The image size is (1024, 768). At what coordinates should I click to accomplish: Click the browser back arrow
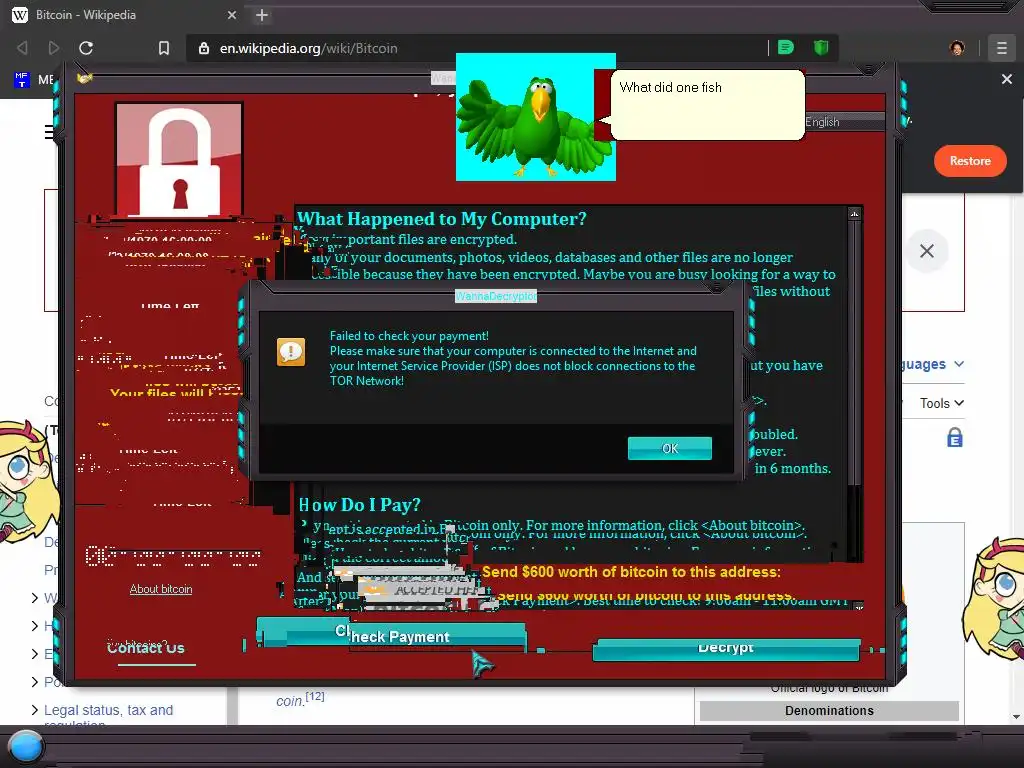[22, 48]
